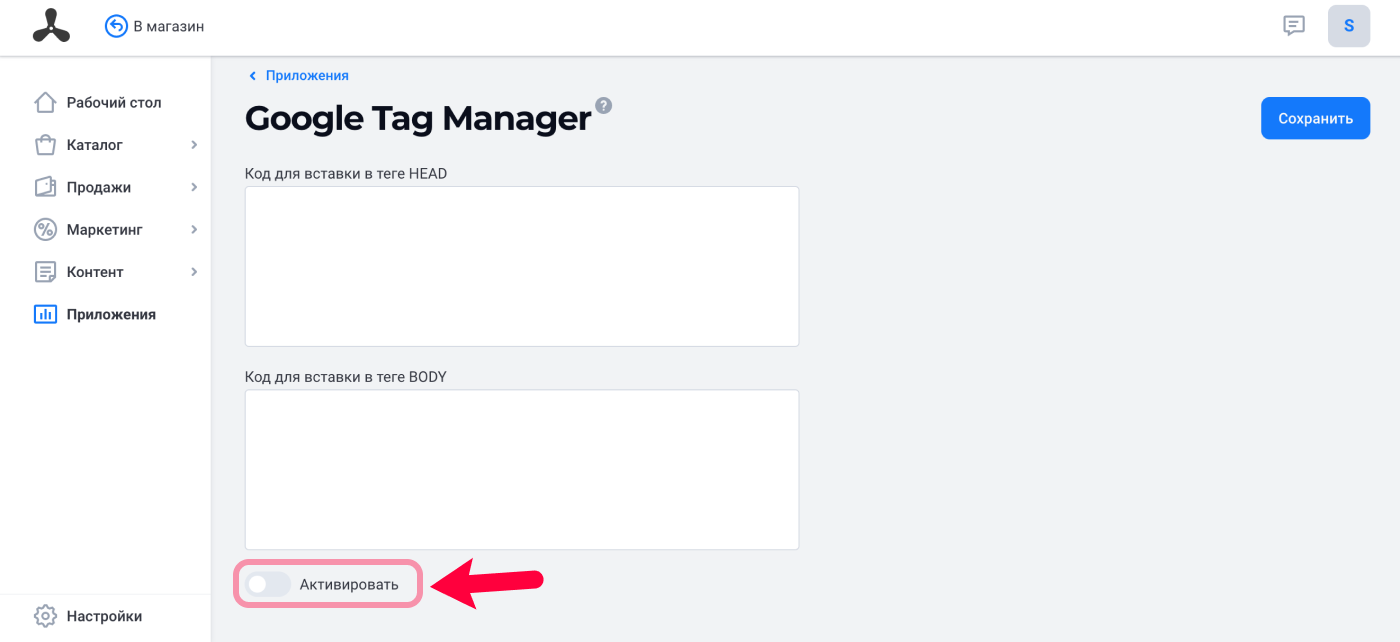This screenshot has height=642, width=1400.
Task: Expand the Продажи submenu chevron
Action: tap(194, 187)
